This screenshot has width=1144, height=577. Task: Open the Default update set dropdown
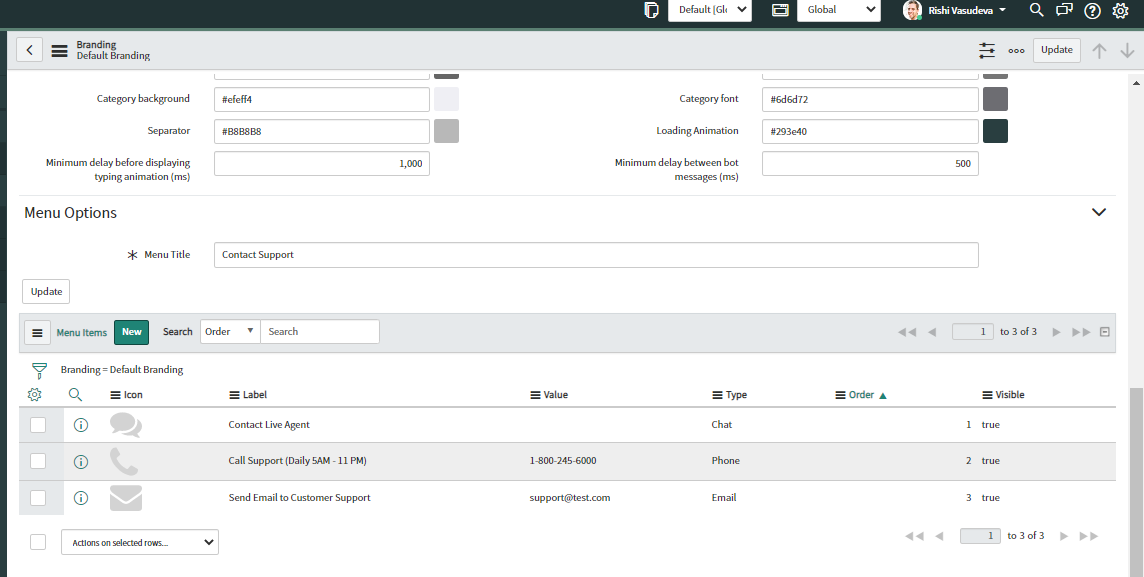(710, 10)
